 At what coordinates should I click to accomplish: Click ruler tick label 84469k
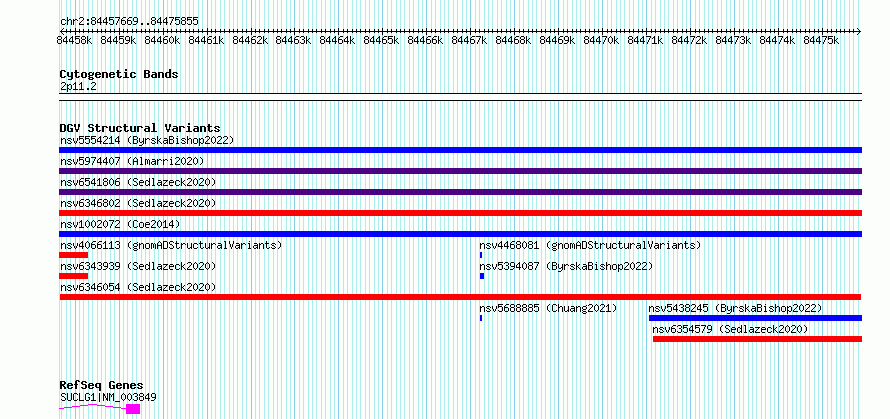pos(557,40)
